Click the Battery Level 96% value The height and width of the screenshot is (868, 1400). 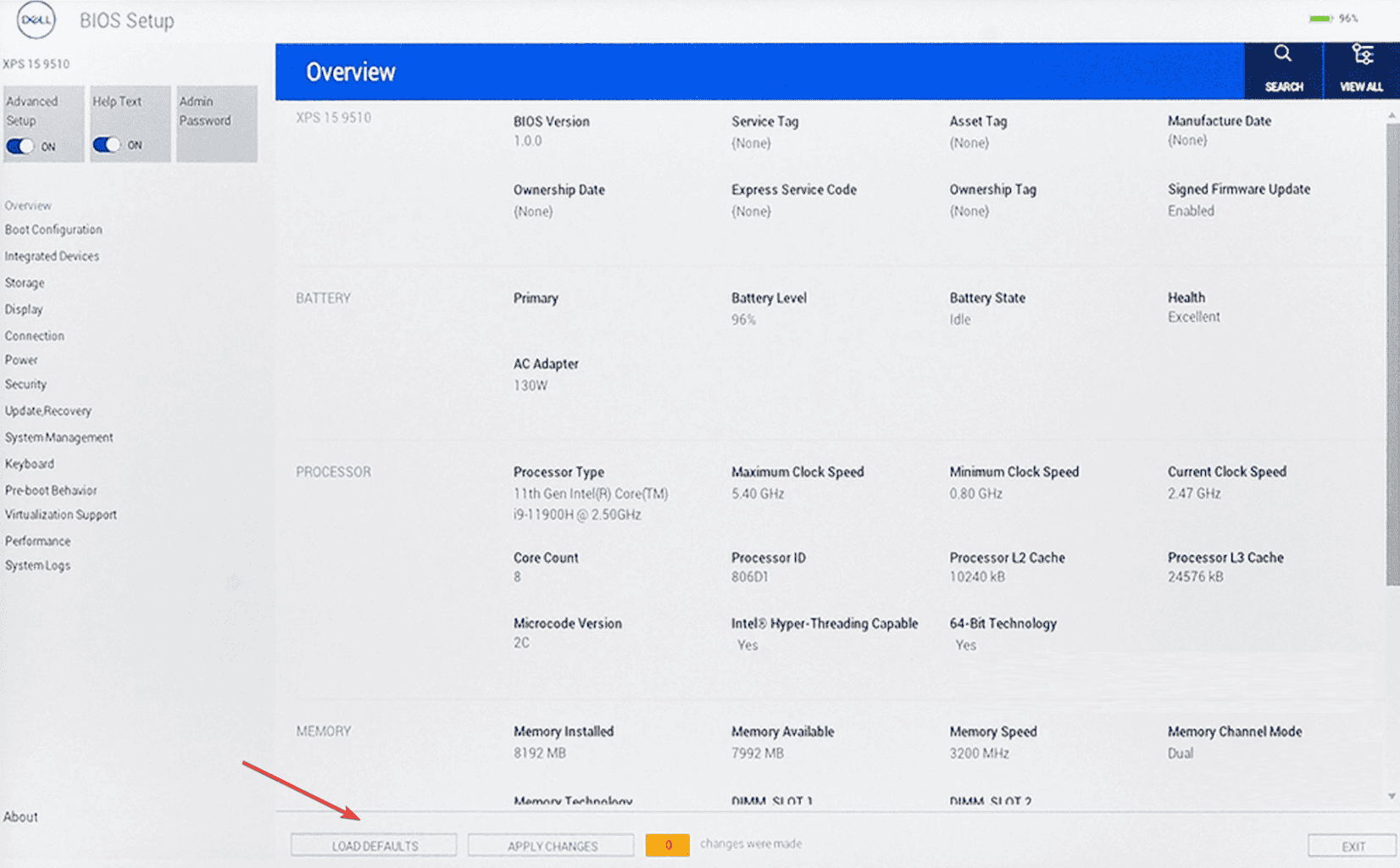(x=743, y=320)
